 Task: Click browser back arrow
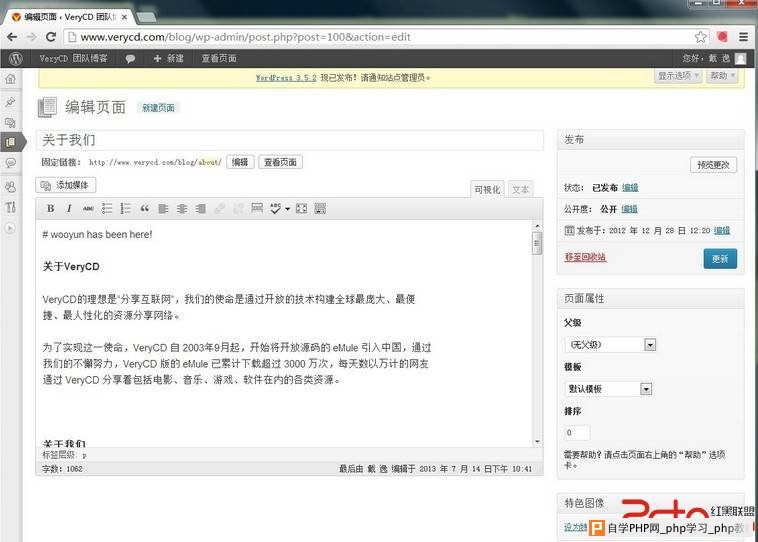point(12,37)
